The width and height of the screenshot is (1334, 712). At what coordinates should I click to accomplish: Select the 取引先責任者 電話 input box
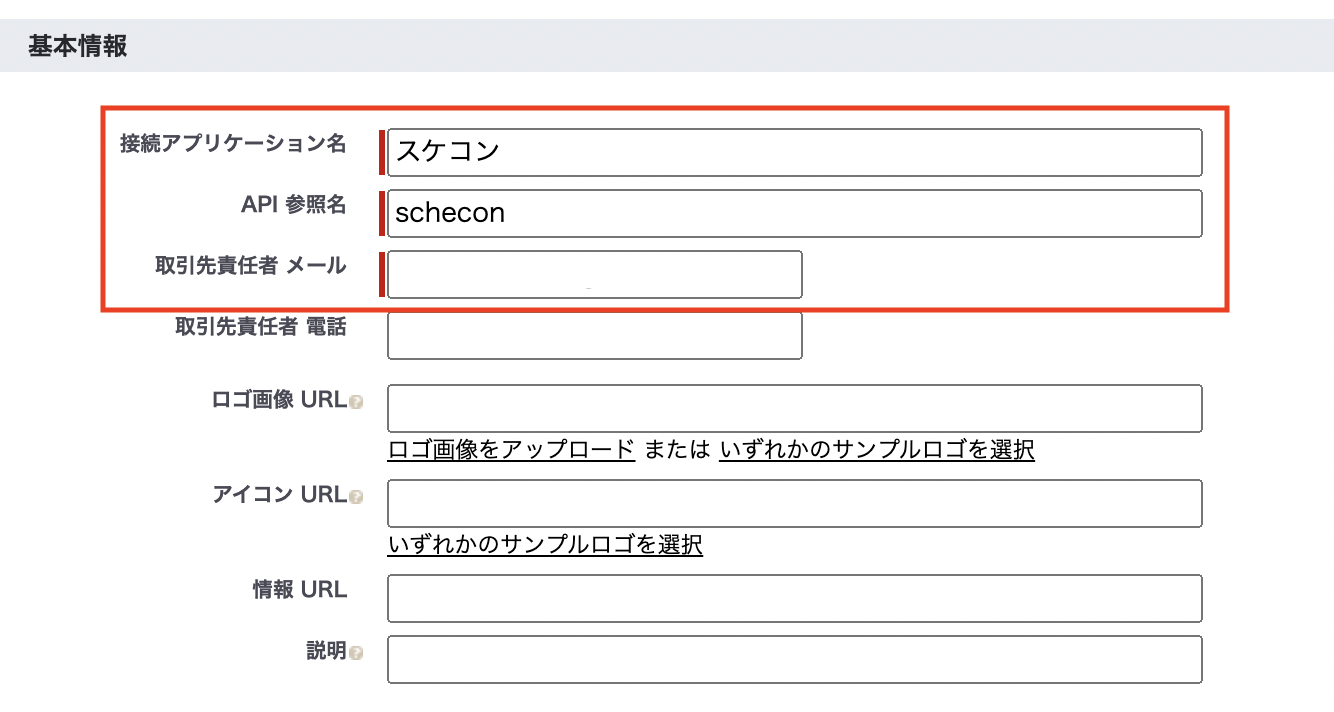pyautogui.click(x=594, y=335)
